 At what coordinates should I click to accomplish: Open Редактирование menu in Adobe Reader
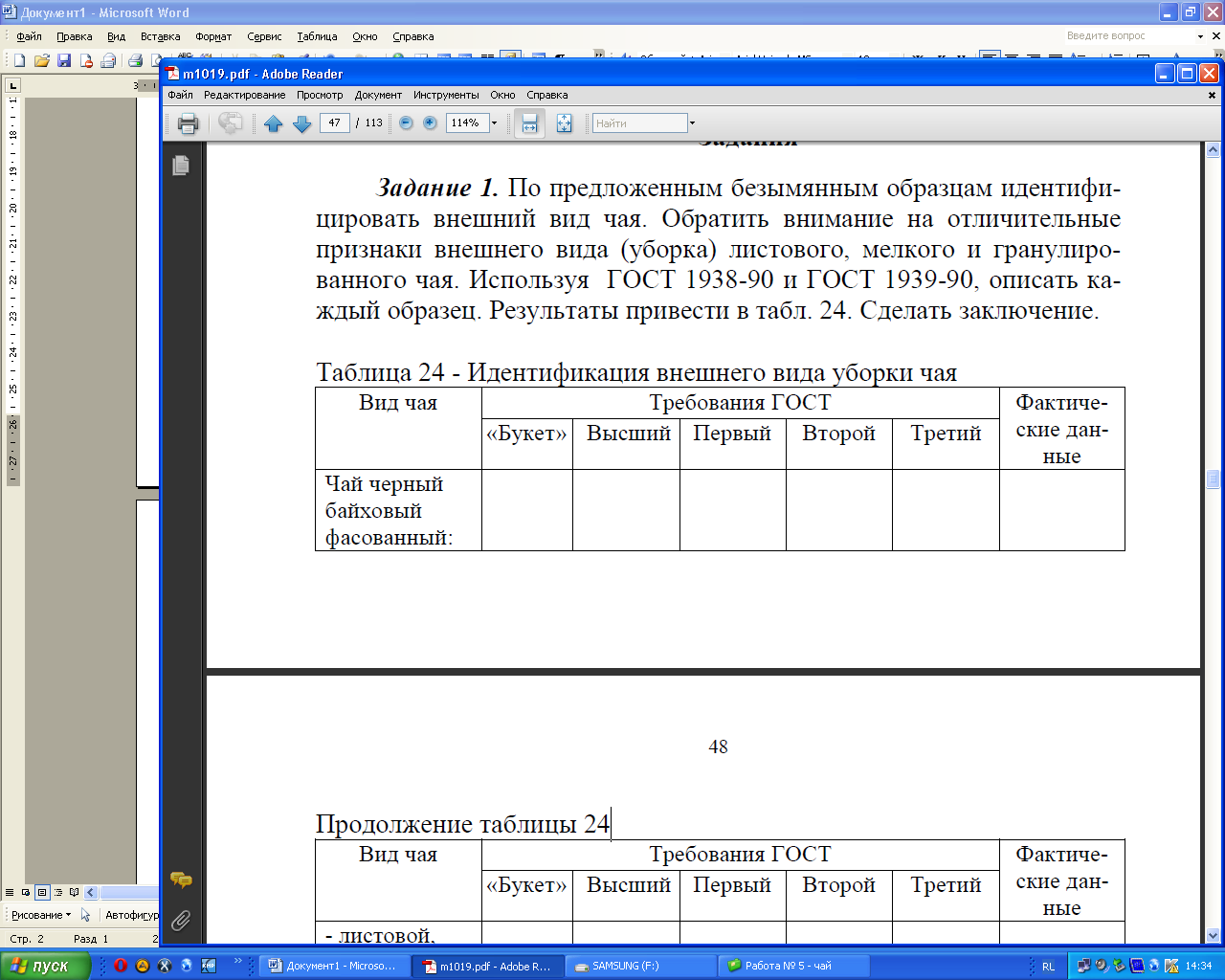(x=244, y=95)
